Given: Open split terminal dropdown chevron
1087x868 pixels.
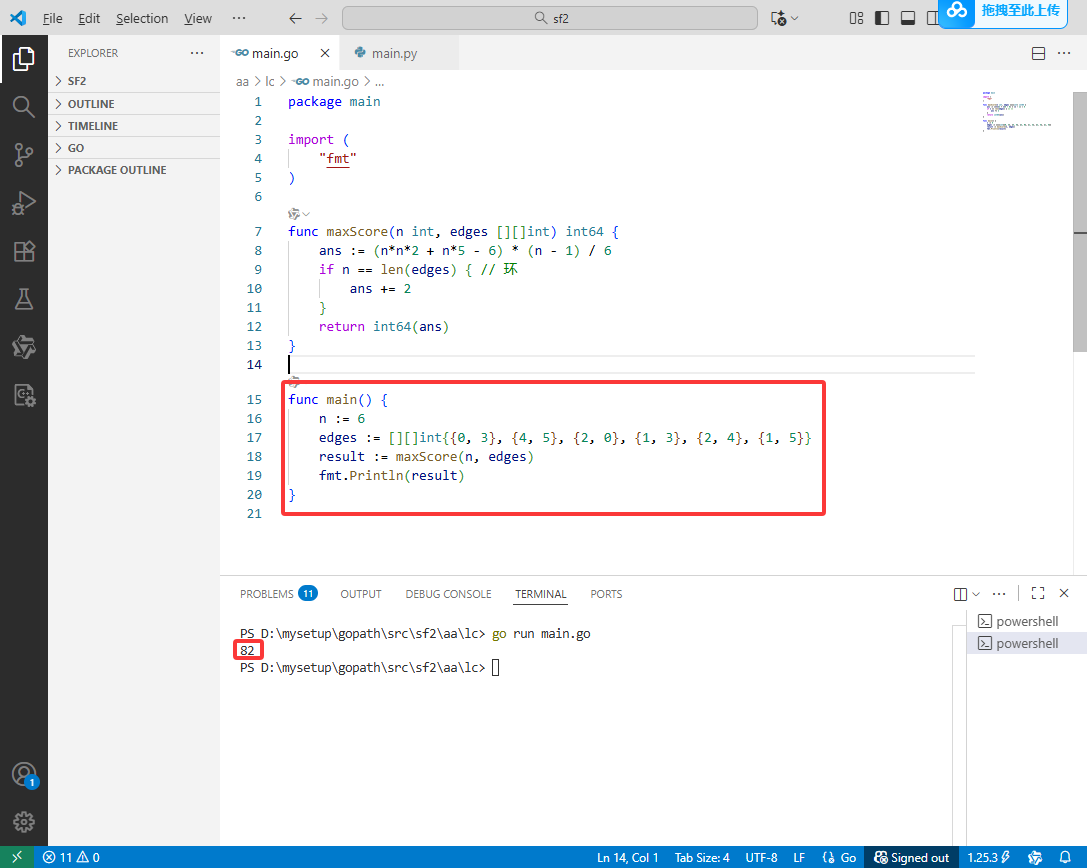Looking at the screenshot, I should click(976, 594).
